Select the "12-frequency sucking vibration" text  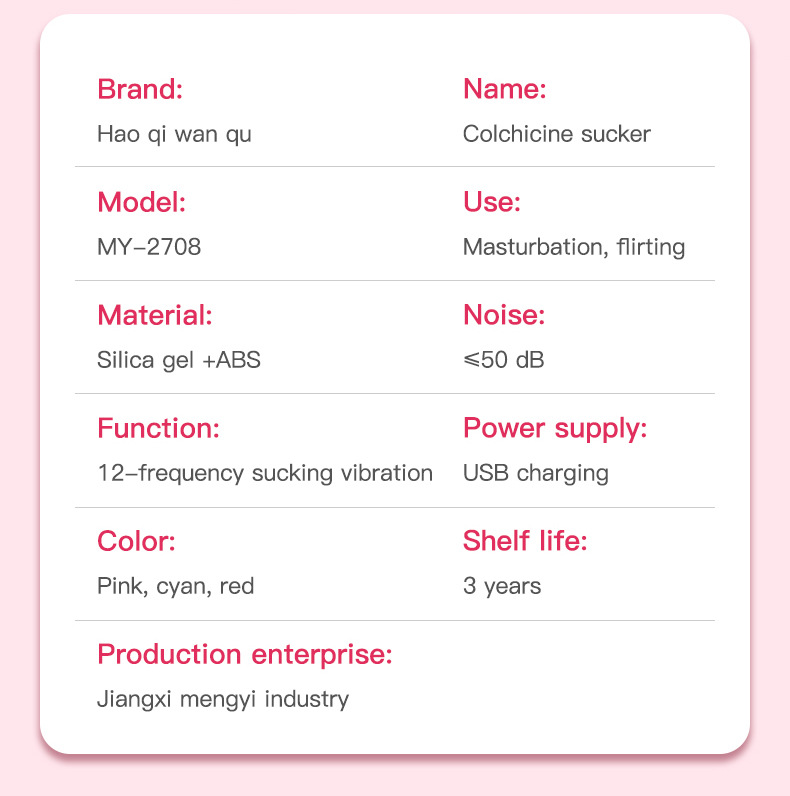pyautogui.click(x=265, y=473)
